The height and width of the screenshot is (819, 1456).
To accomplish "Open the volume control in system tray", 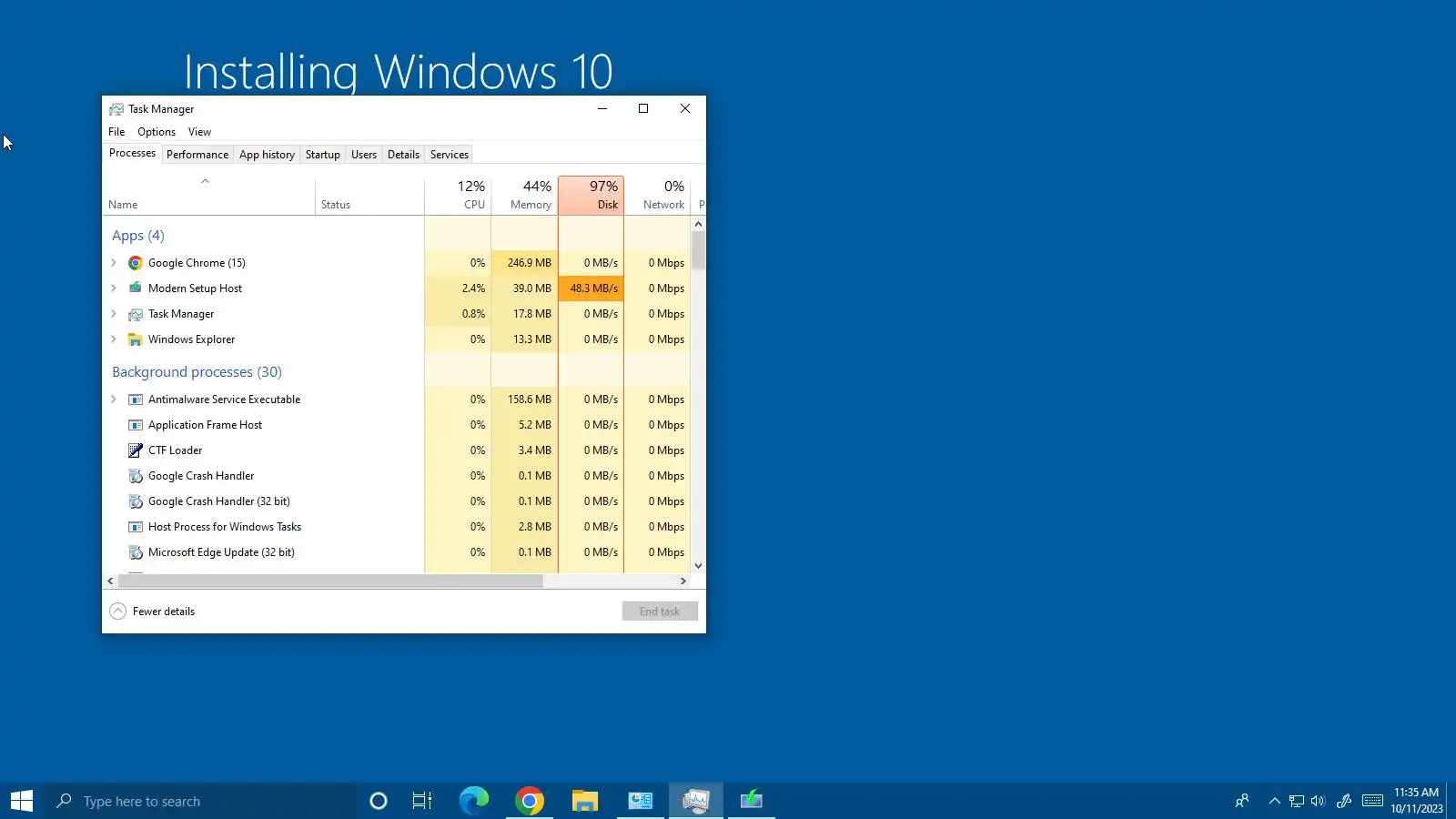I will pos(1318,801).
